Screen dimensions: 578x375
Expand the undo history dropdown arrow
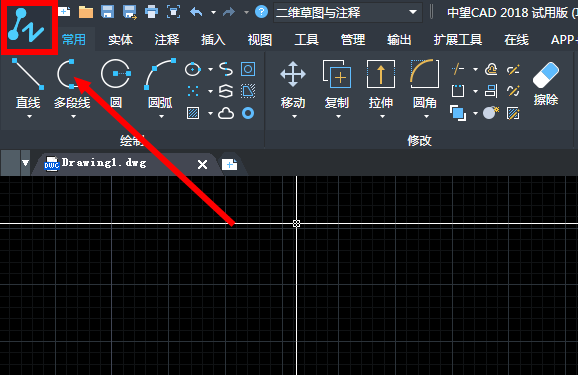click(213, 13)
